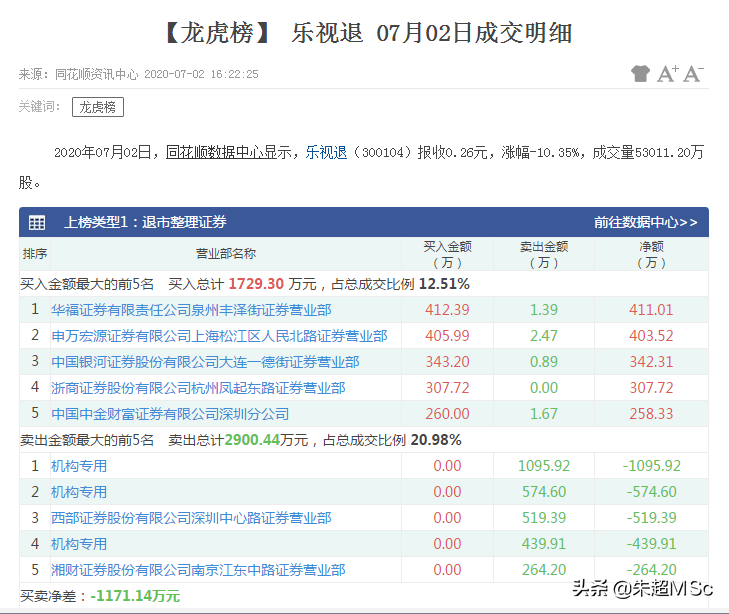
Task: Open 机构专用 link in sell row 2
Action: pyautogui.click(x=79, y=492)
